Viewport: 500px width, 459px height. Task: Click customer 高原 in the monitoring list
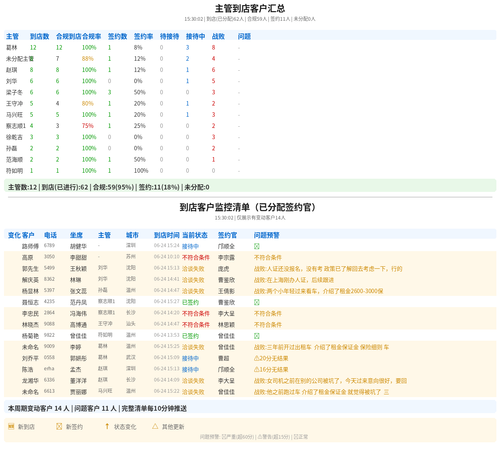27,258
